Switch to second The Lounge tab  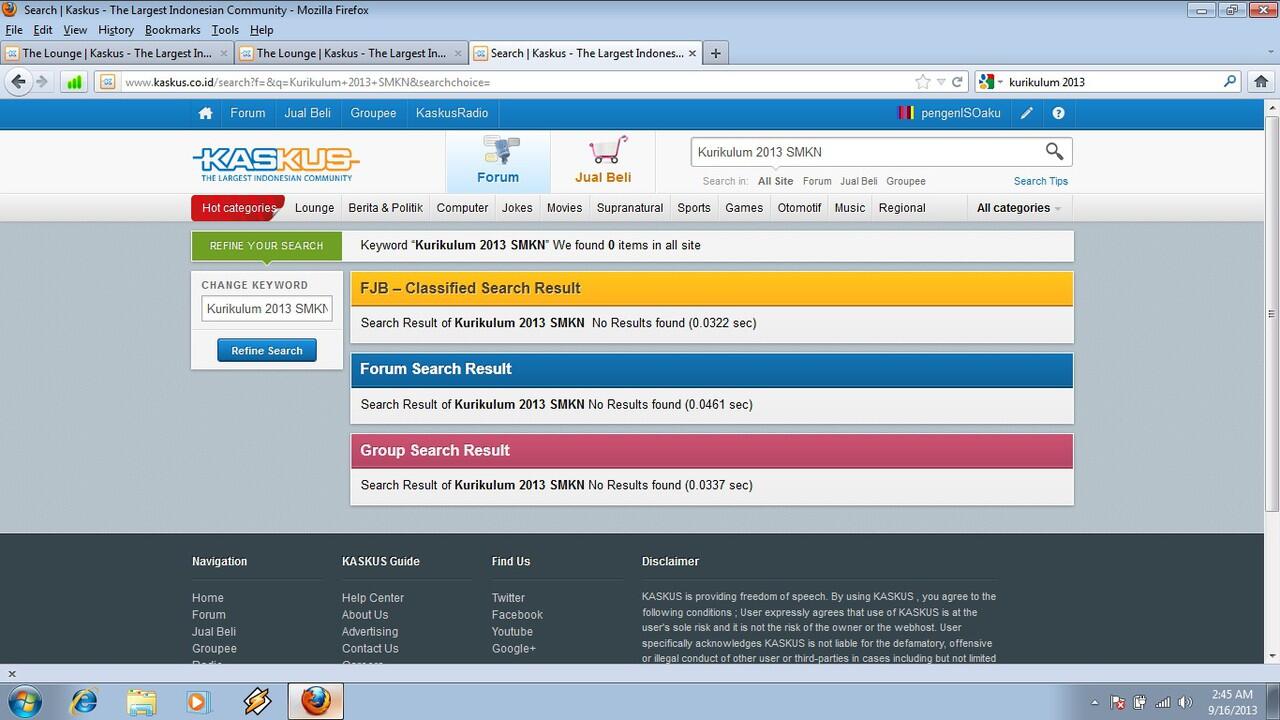pos(351,53)
